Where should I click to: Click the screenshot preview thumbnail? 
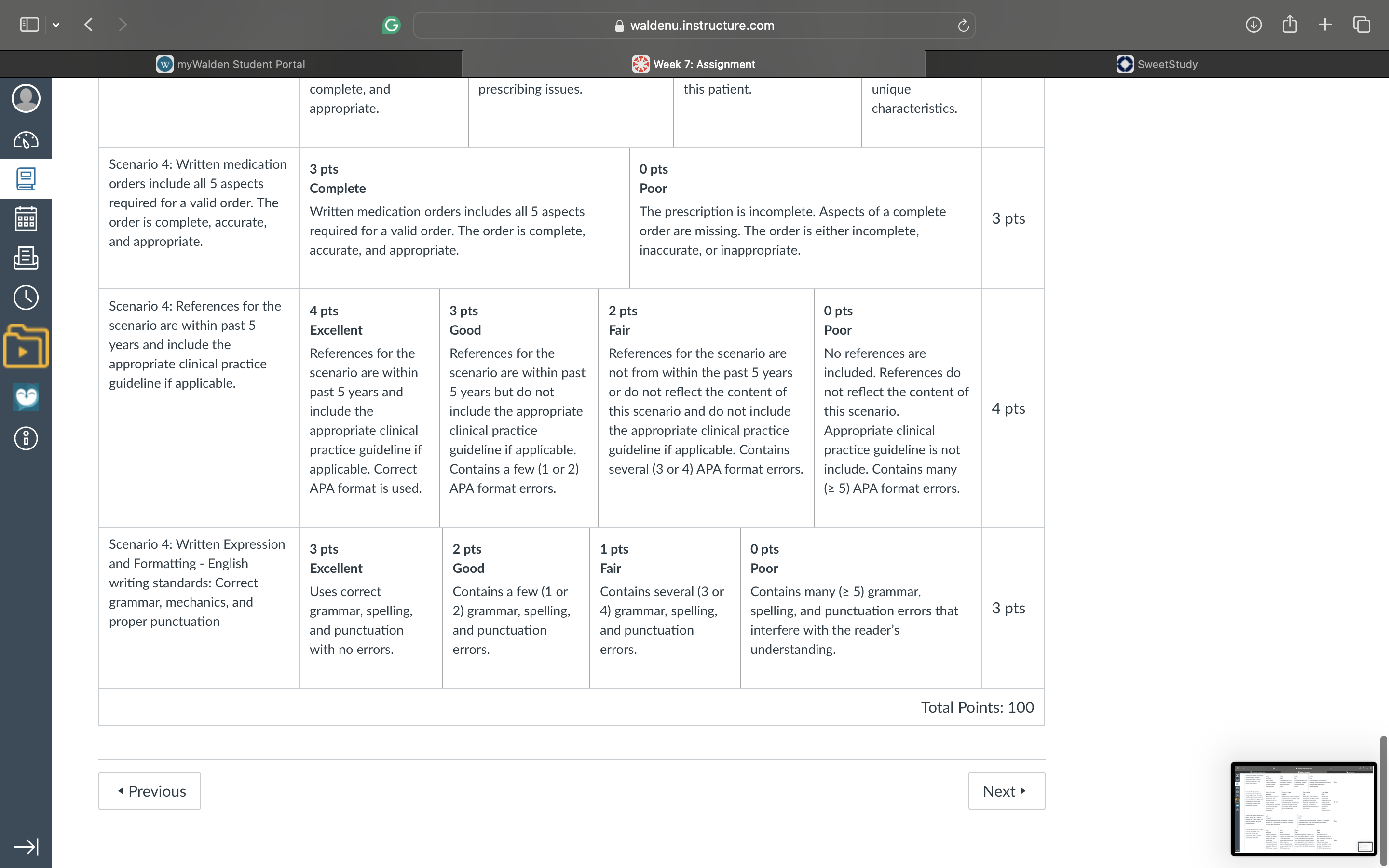pos(1304,809)
